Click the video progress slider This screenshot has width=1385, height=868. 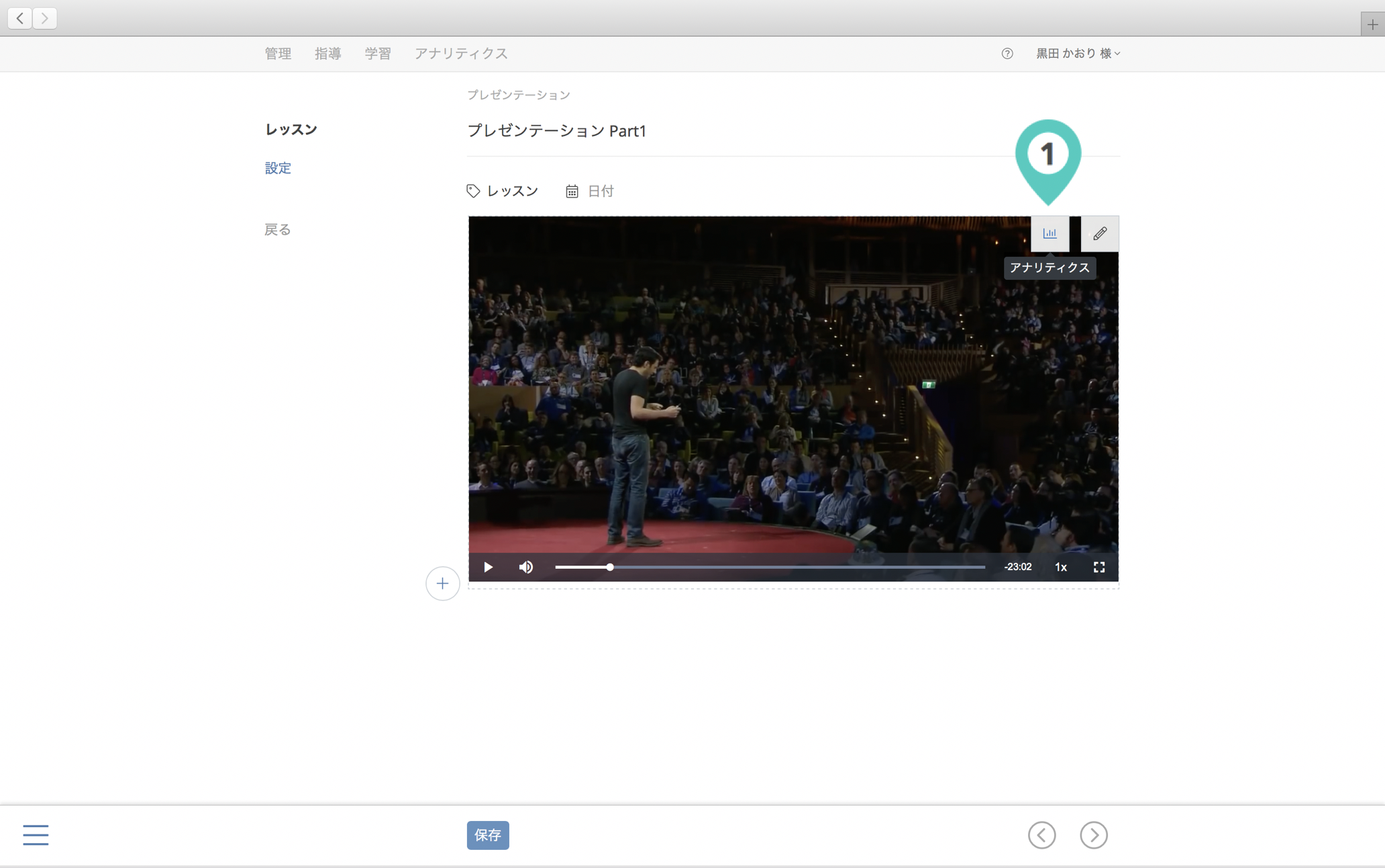coord(769,567)
